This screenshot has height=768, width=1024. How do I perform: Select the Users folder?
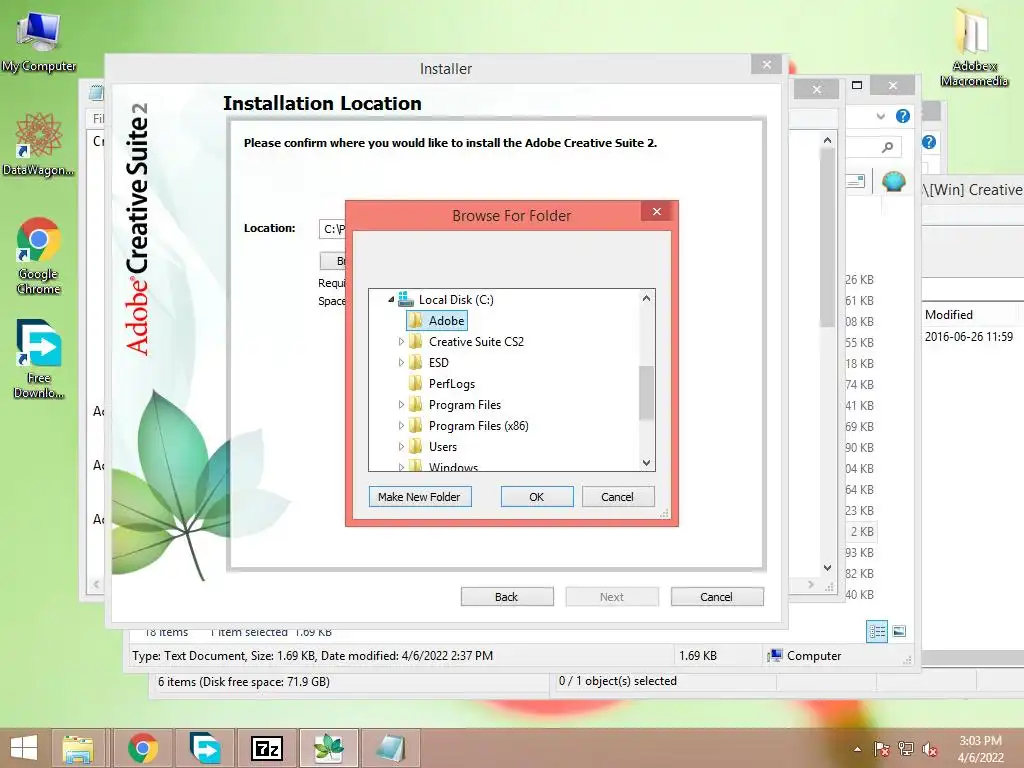[433, 447]
